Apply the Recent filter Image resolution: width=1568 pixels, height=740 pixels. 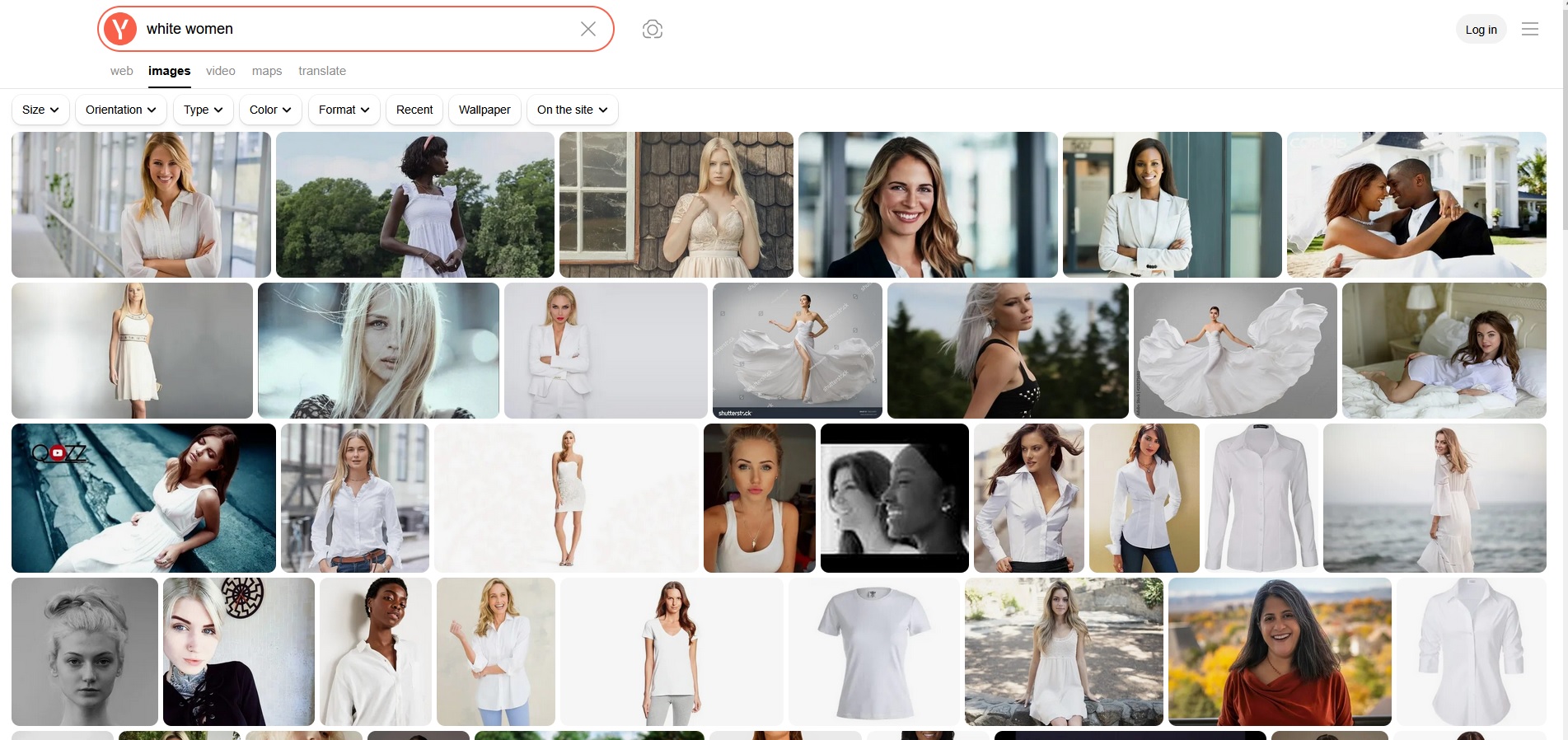coord(414,110)
